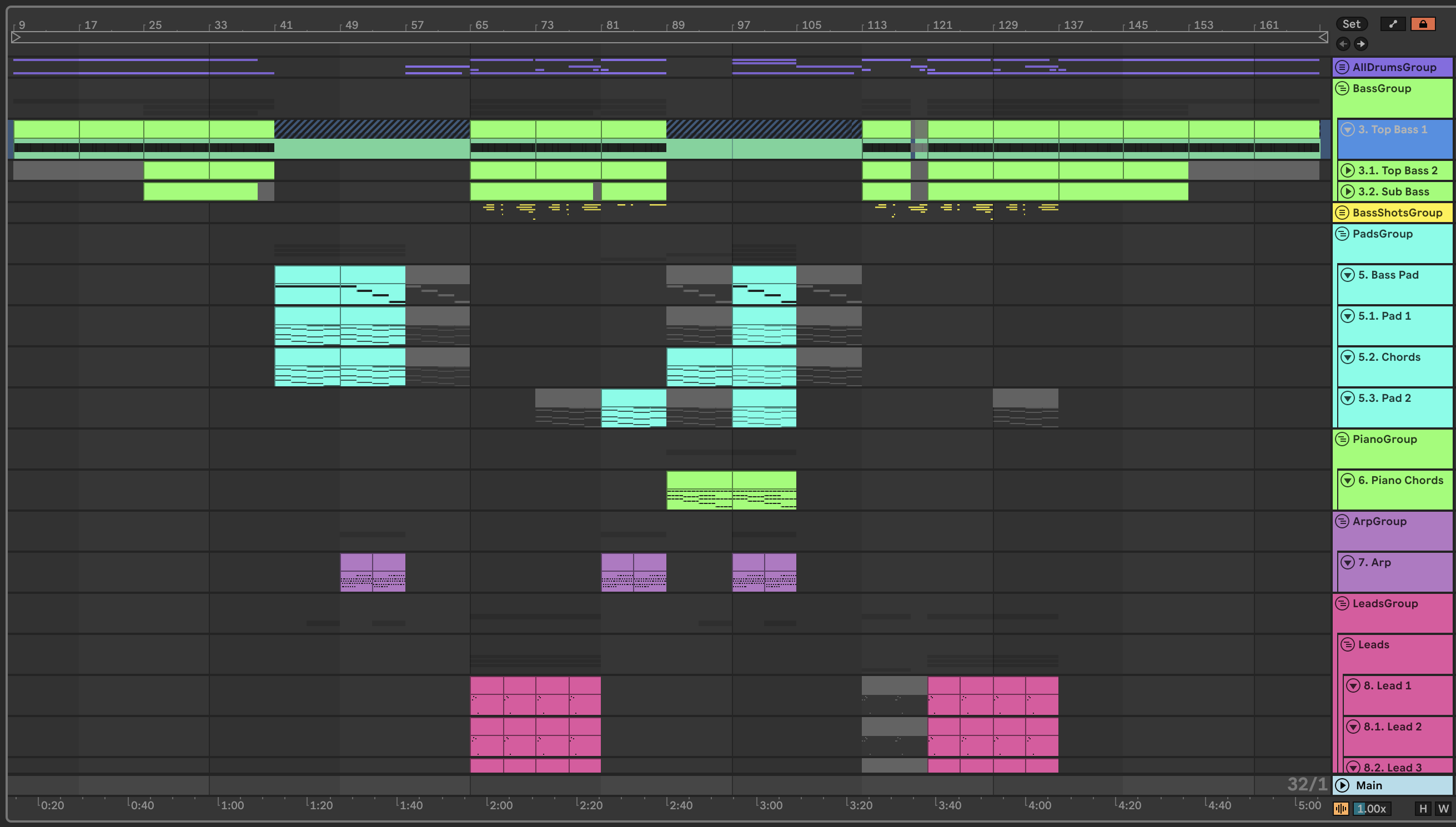Screen dimensions: 1456x827
Task: Collapse the 7. Arp track arrow
Action: pyautogui.click(x=1348, y=562)
